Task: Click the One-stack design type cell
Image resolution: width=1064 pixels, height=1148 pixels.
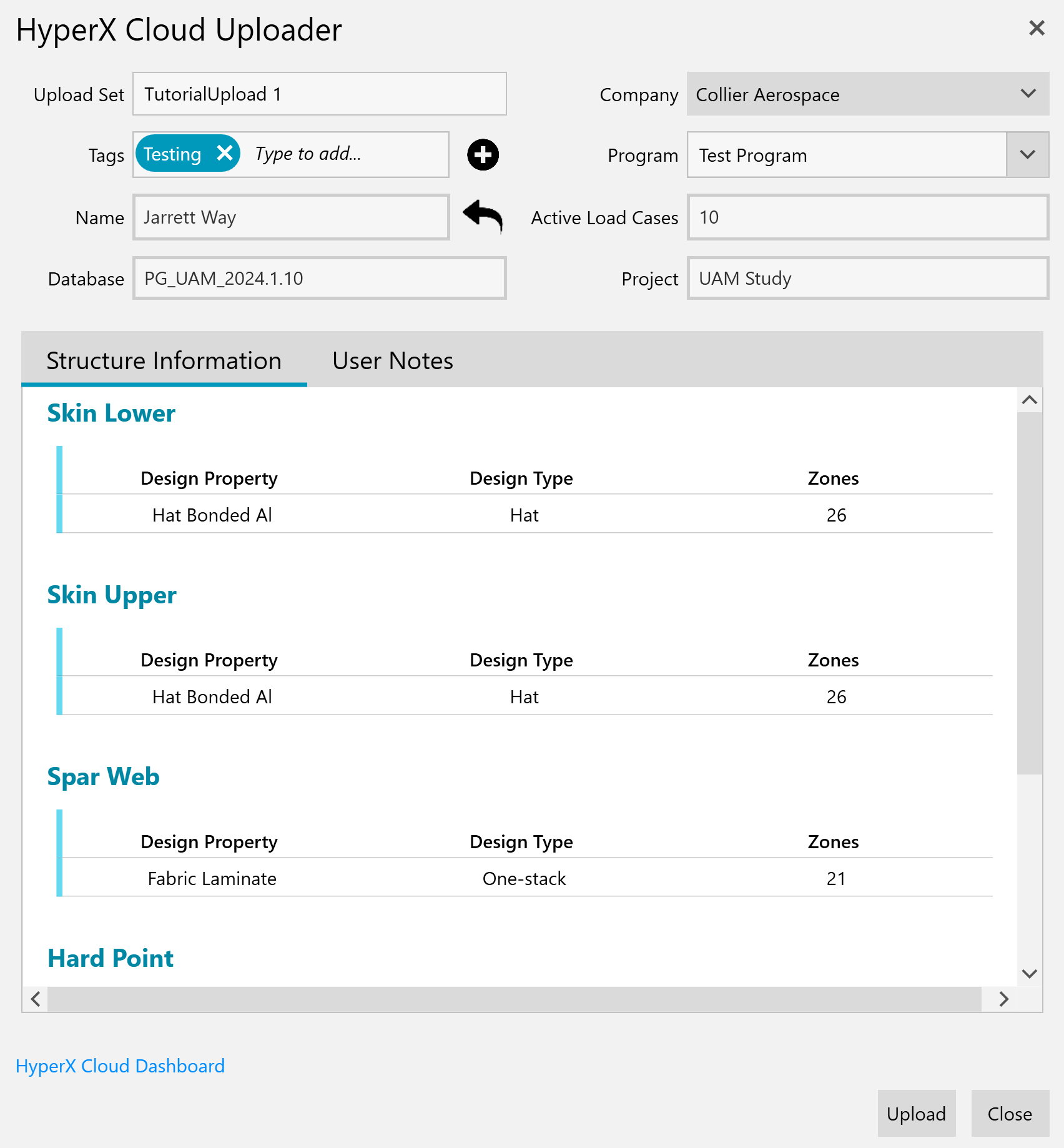Action: pos(525,878)
